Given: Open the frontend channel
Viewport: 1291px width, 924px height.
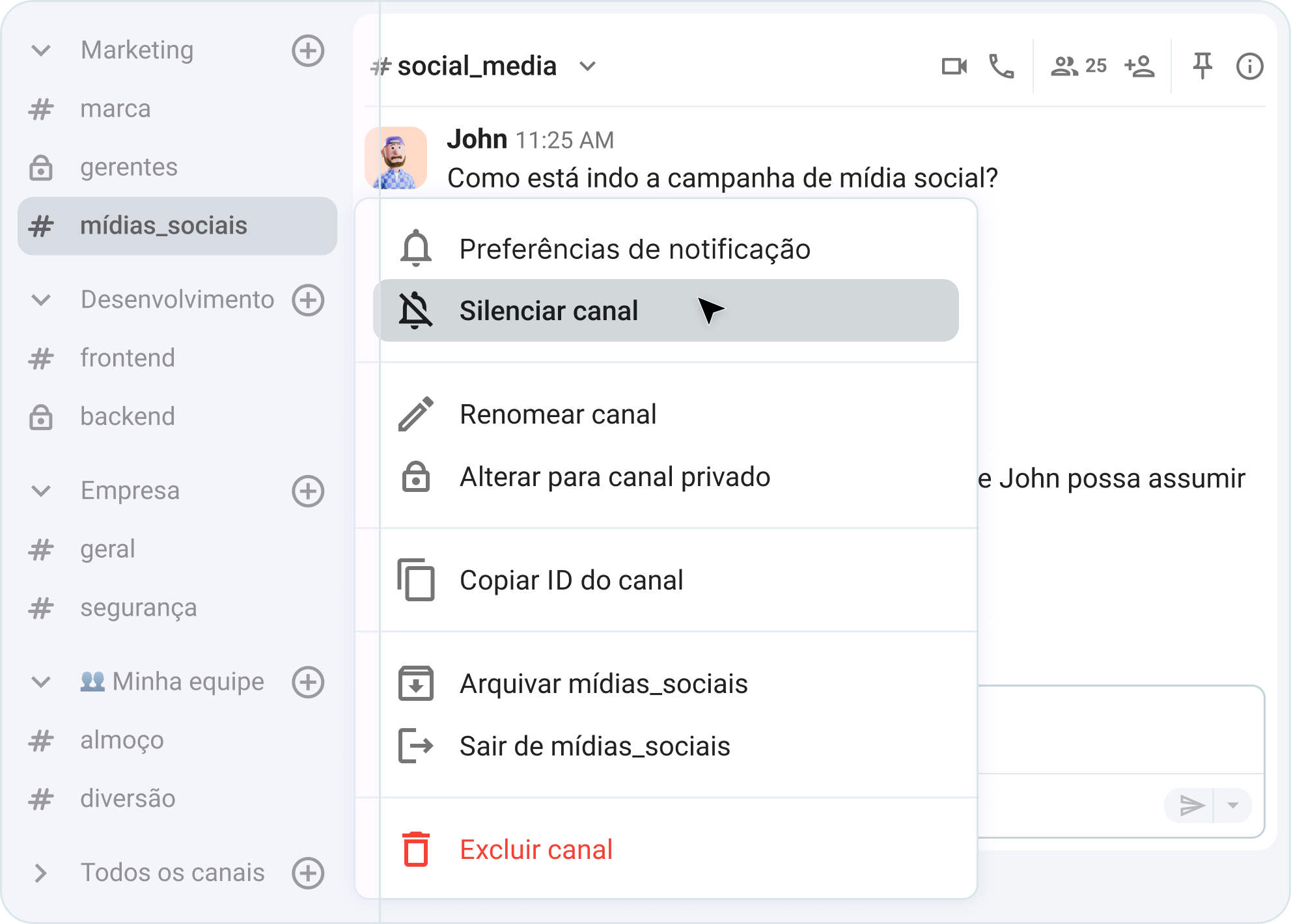Looking at the screenshot, I should (x=177, y=359).
